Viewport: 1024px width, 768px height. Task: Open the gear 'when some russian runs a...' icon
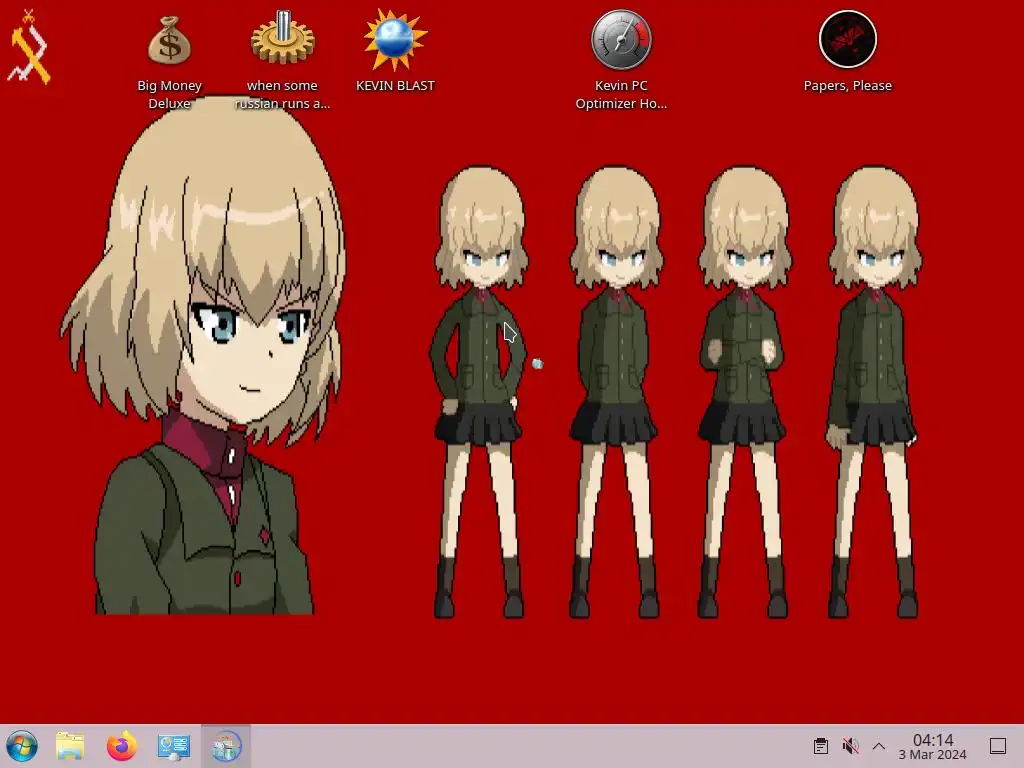(x=282, y=38)
